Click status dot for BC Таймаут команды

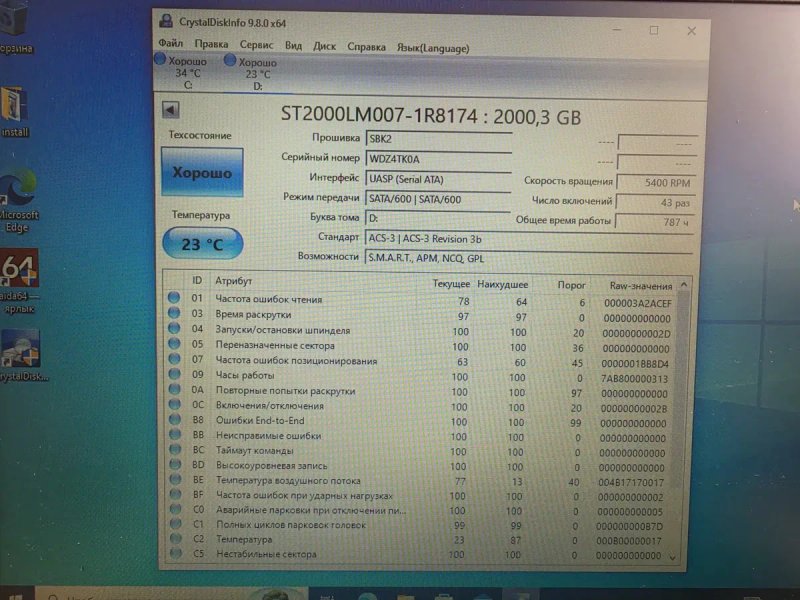point(176,449)
